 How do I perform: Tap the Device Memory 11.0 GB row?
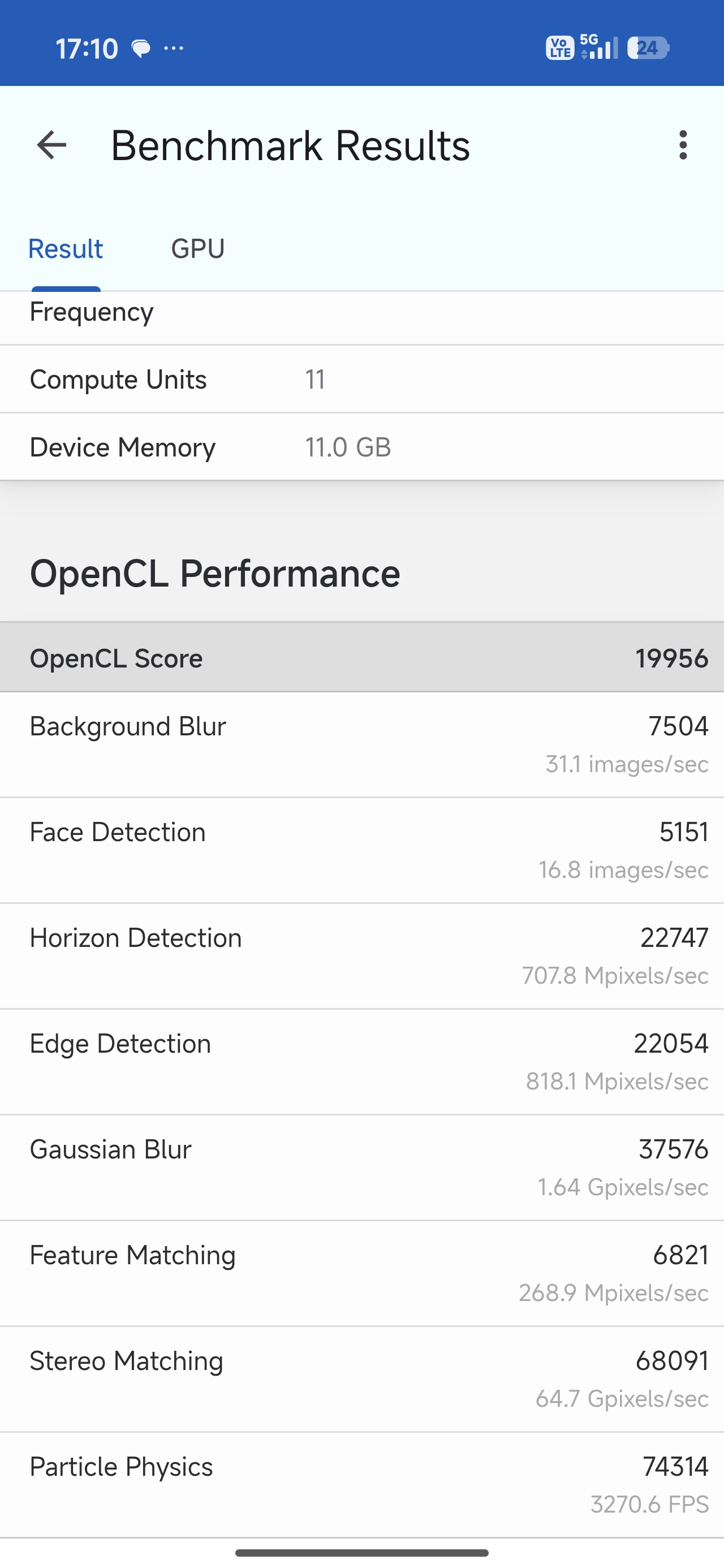361,447
